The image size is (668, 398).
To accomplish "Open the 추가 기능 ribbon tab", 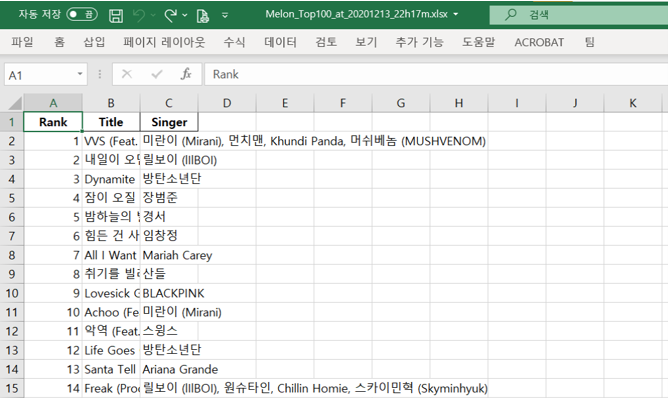I will click(420, 42).
